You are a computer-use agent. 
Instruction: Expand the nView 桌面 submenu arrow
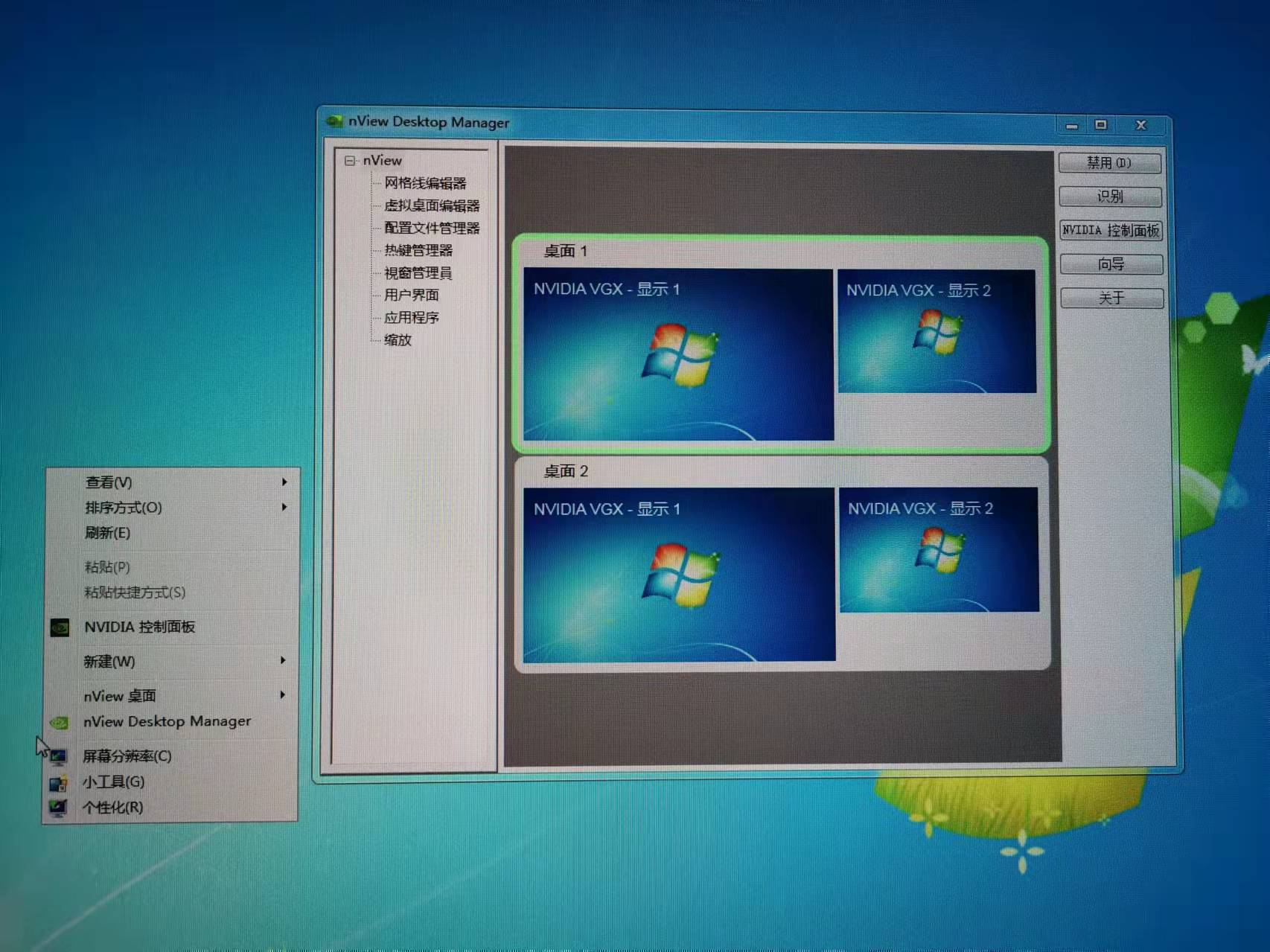tap(283, 695)
